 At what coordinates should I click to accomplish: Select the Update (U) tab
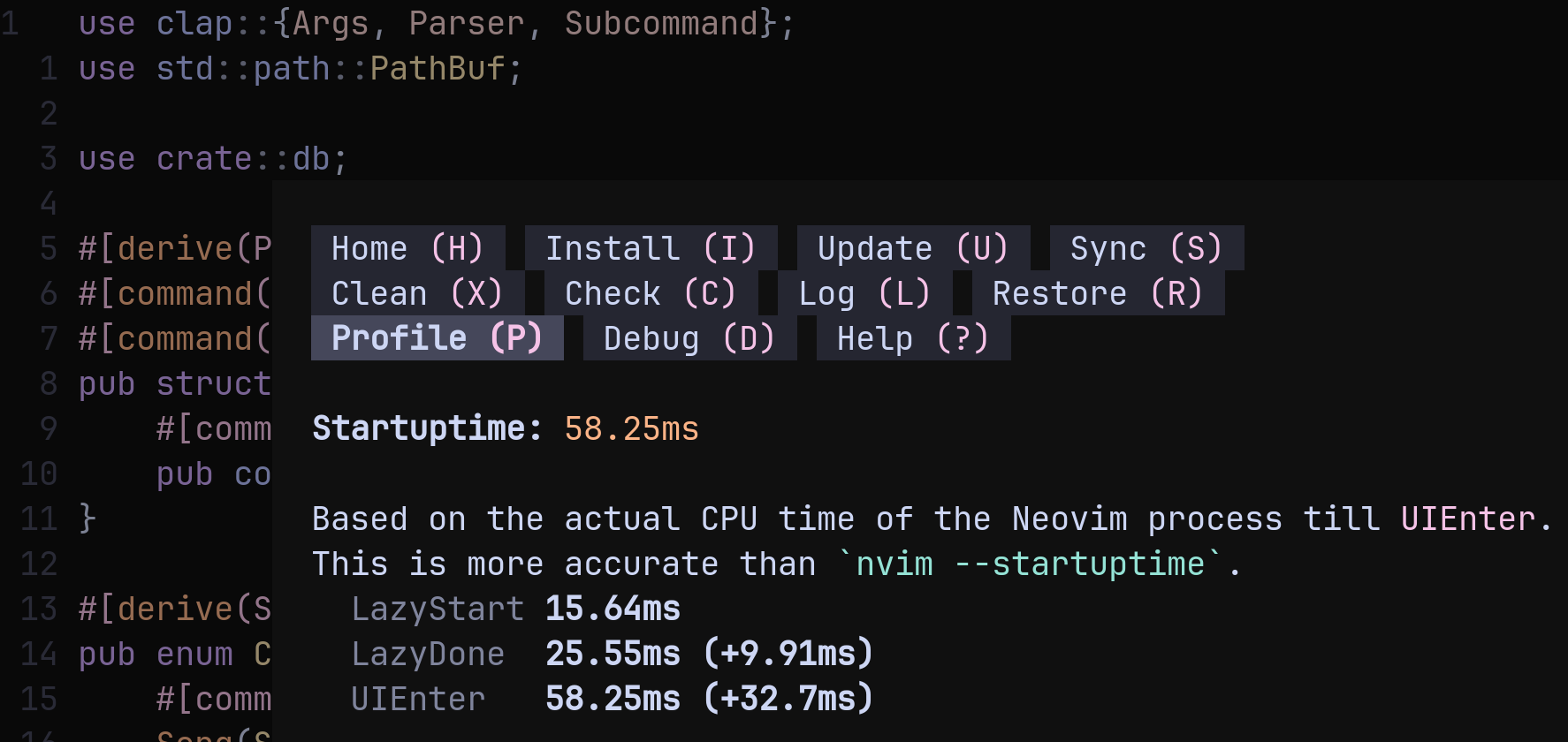(x=912, y=248)
